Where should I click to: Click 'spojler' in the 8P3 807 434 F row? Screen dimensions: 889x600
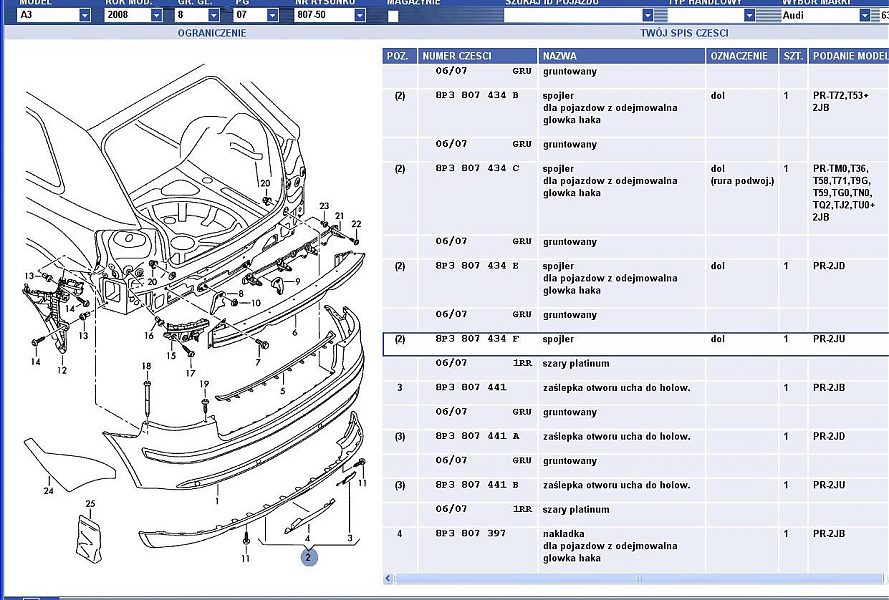558,339
